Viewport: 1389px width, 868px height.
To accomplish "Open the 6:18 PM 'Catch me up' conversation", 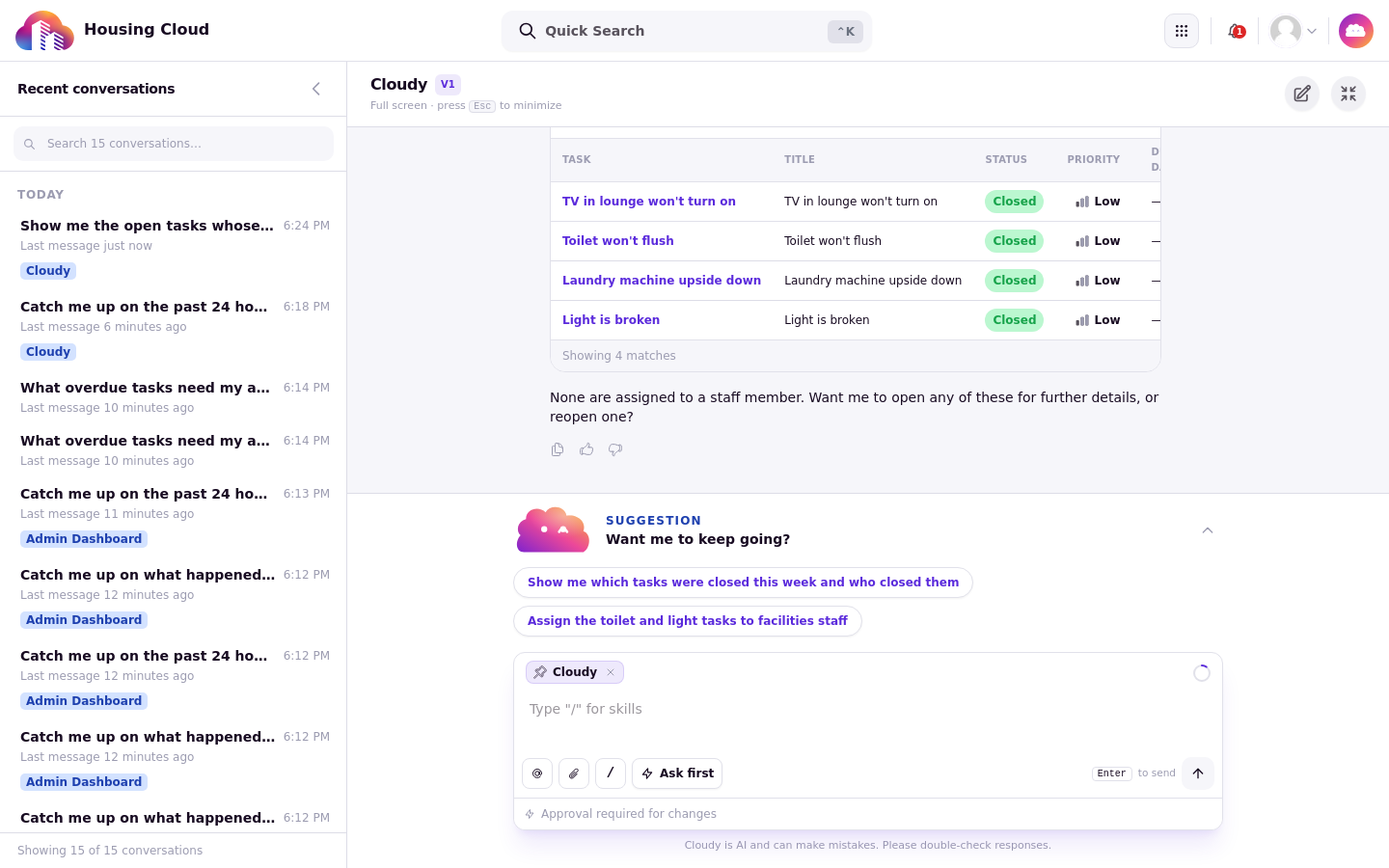I will tap(174, 329).
